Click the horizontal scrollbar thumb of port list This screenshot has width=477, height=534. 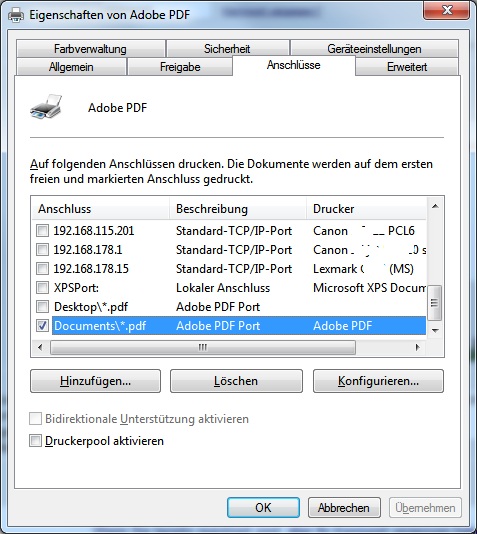click(x=203, y=347)
